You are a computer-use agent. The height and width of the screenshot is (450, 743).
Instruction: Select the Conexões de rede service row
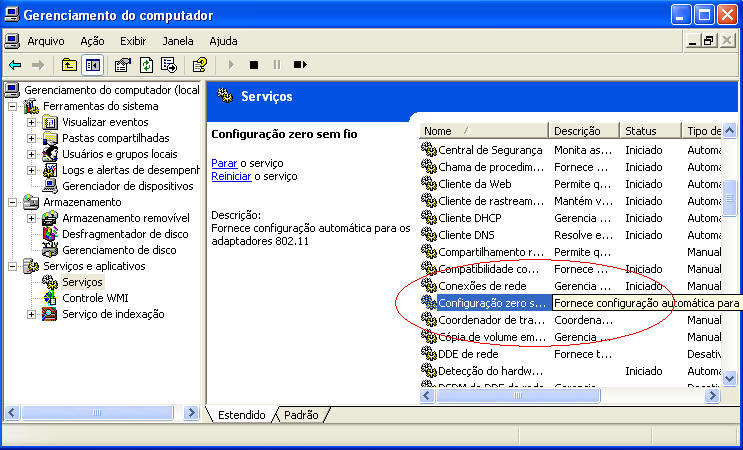point(571,286)
